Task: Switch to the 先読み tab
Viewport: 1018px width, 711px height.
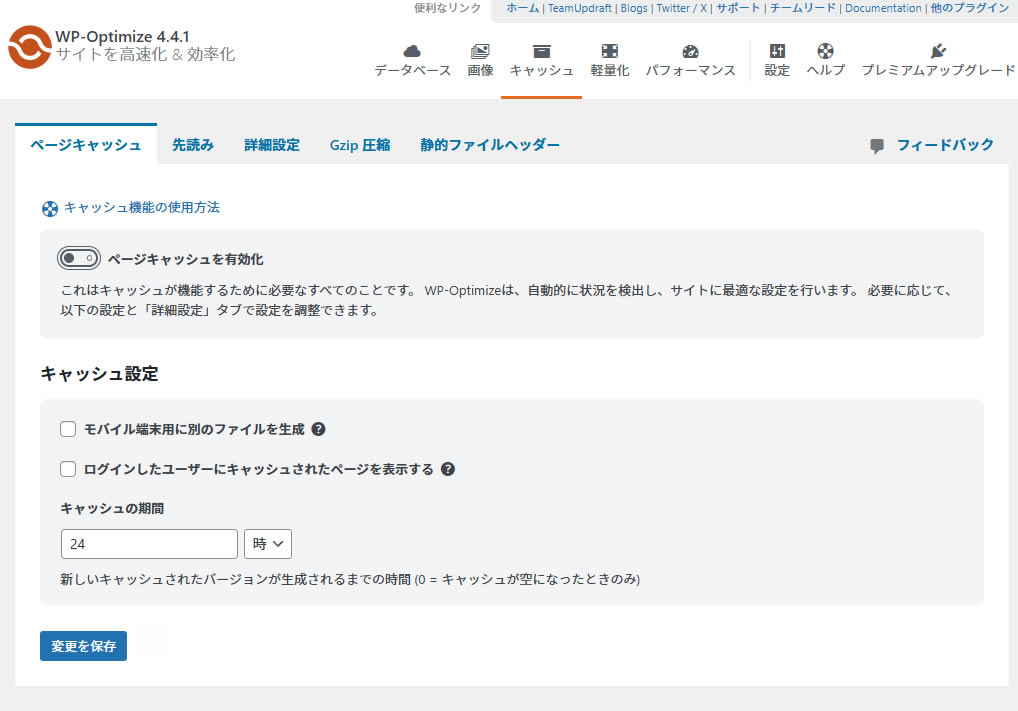Action: [x=193, y=145]
